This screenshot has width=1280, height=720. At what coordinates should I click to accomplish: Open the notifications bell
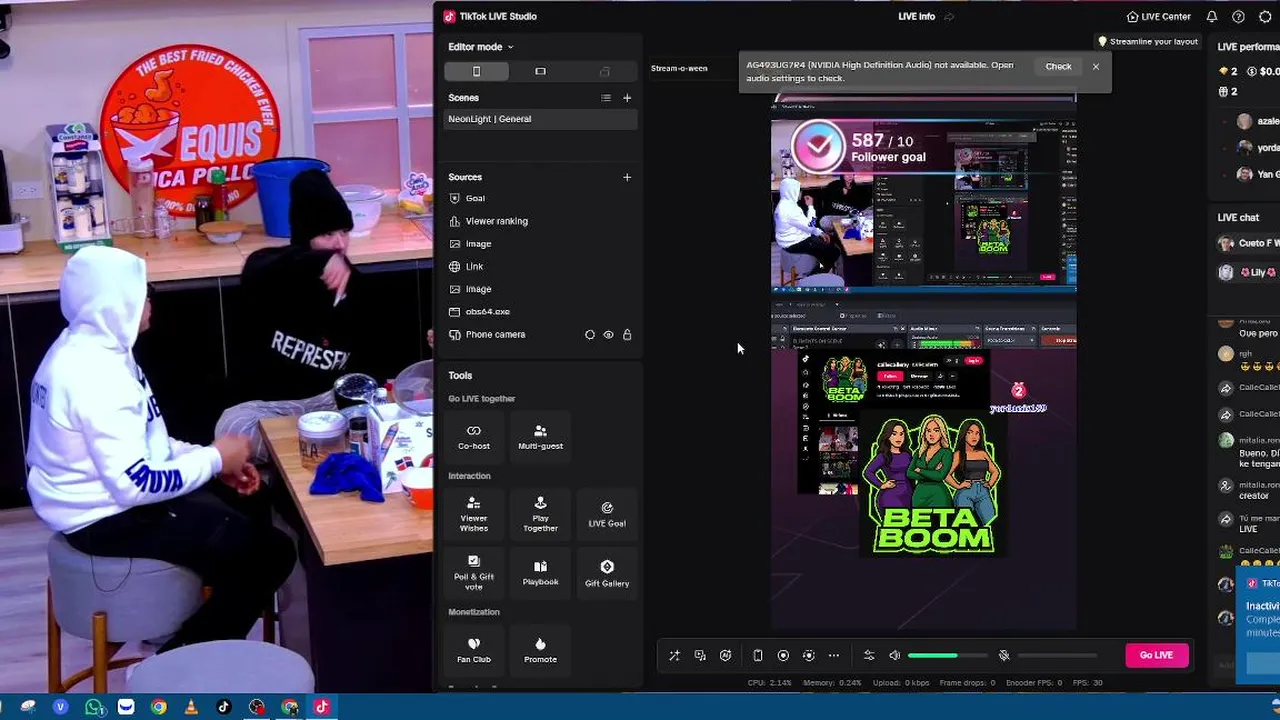coord(1212,17)
